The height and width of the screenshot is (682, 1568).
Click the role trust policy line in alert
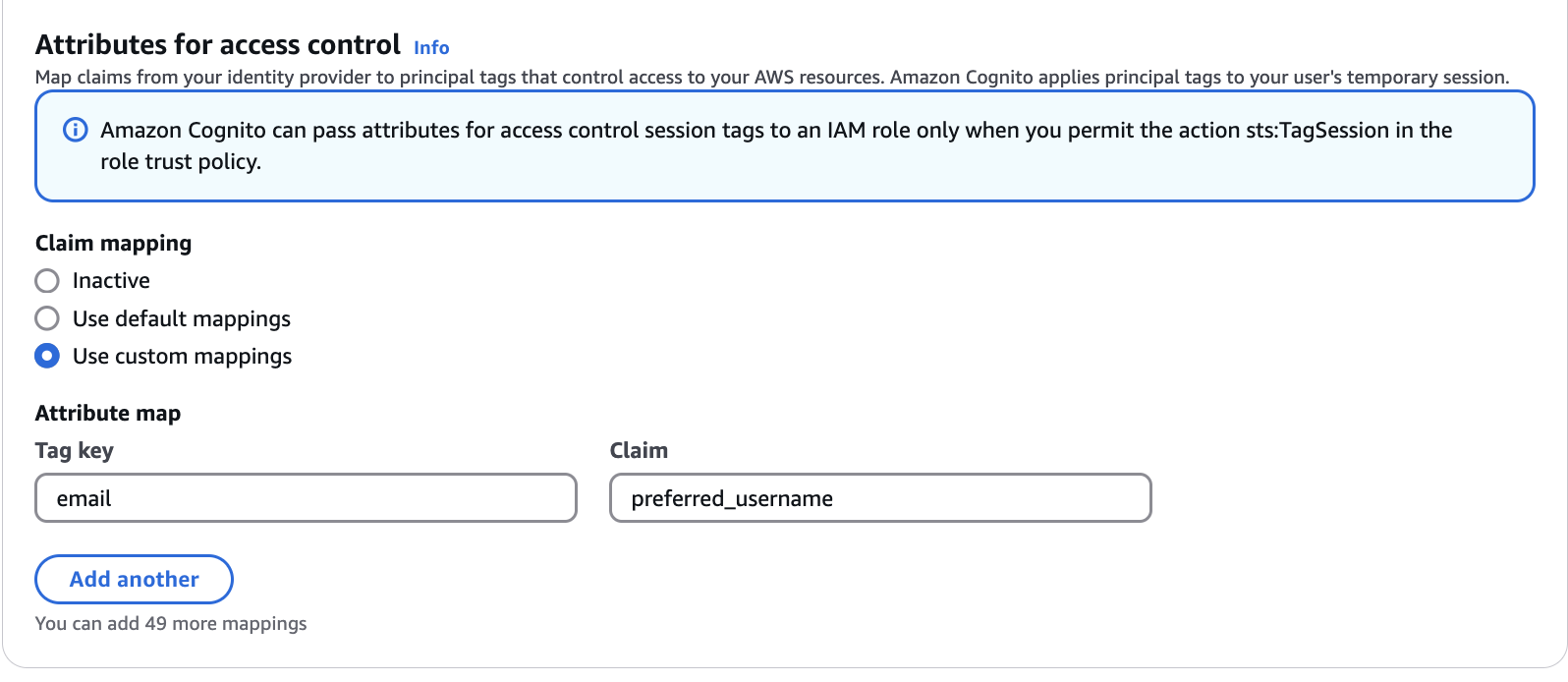181,162
